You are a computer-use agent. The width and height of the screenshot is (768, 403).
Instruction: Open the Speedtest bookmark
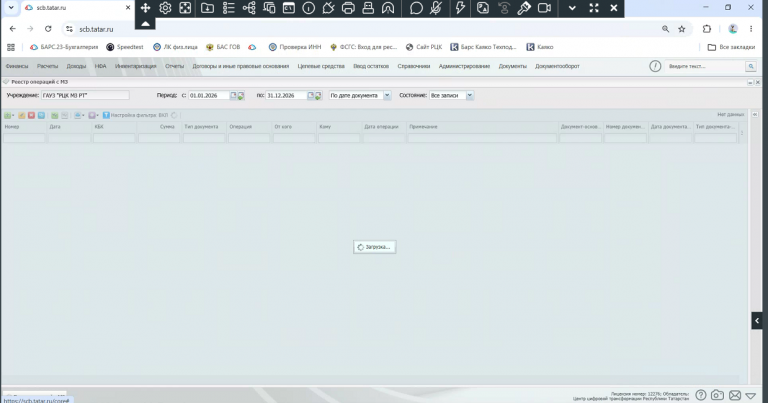[x=125, y=47]
